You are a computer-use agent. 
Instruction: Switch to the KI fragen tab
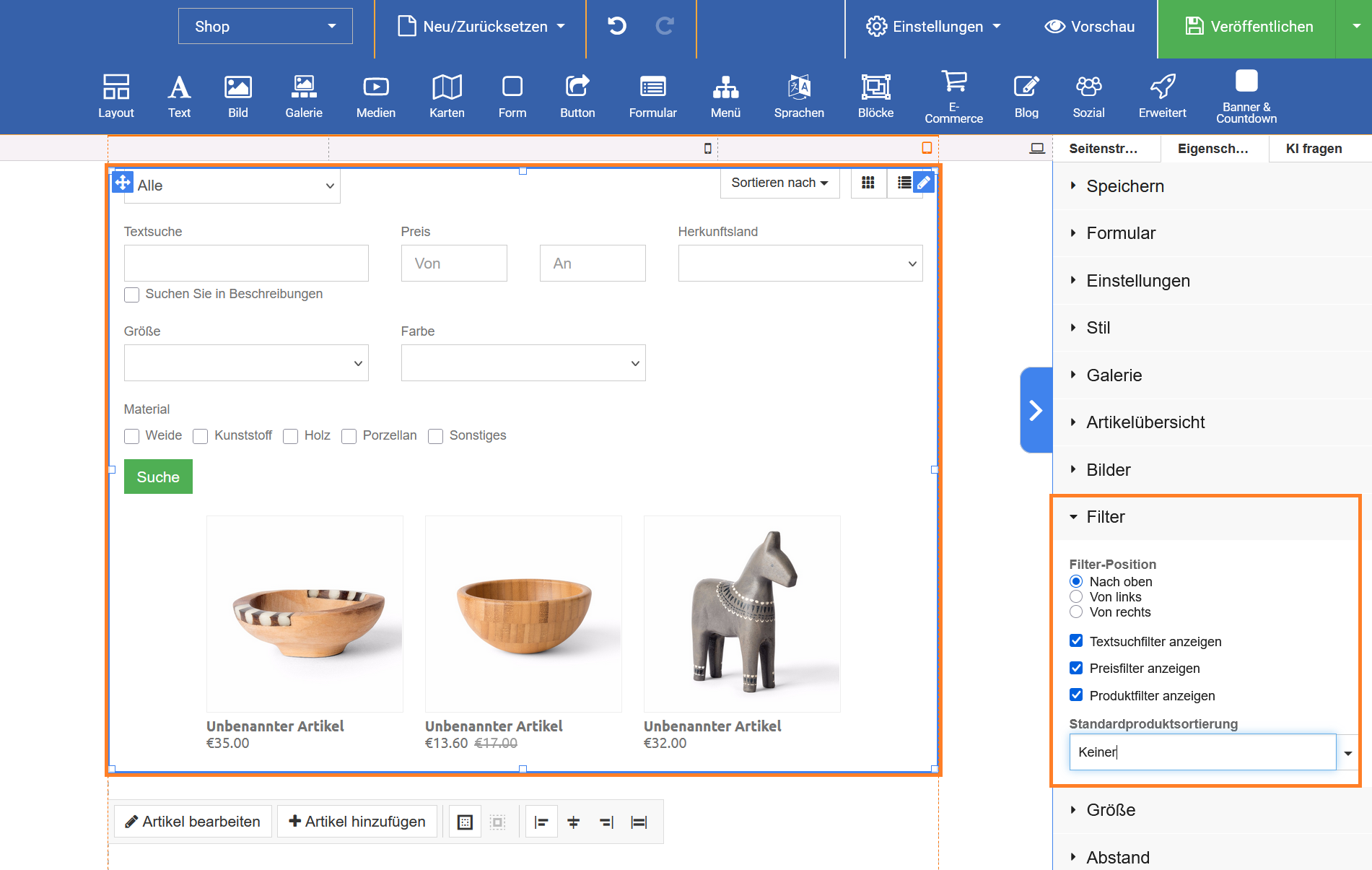(1314, 149)
